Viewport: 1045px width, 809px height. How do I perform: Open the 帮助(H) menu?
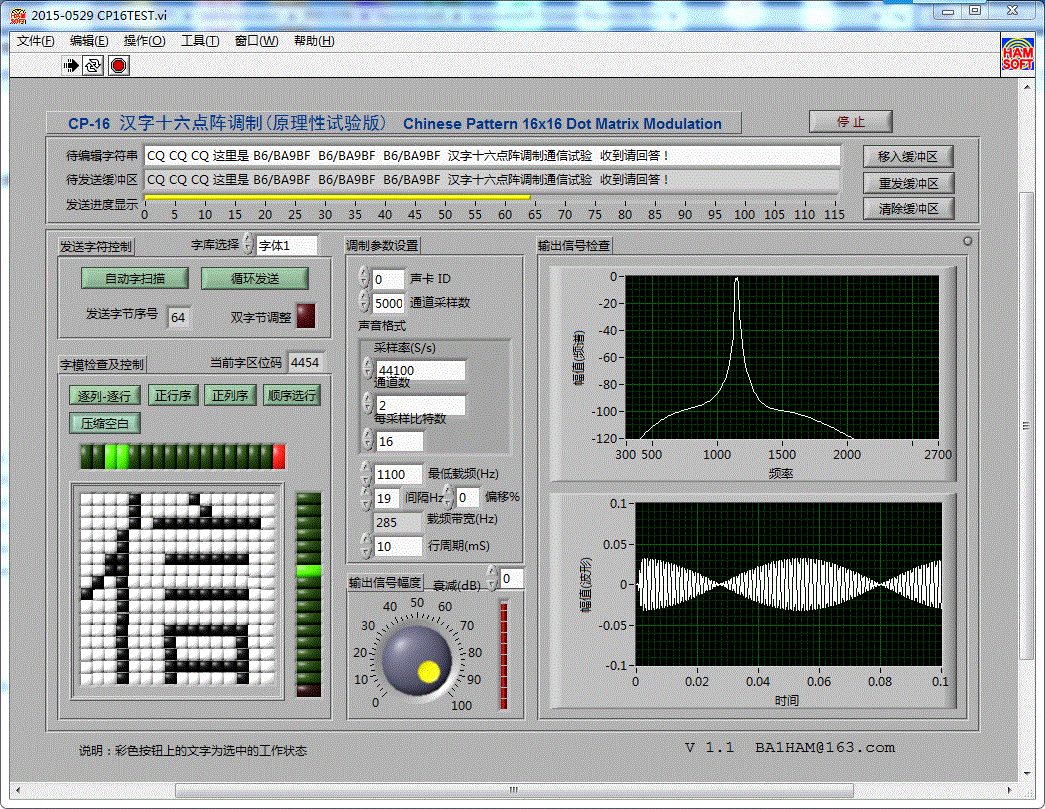(x=315, y=41)
